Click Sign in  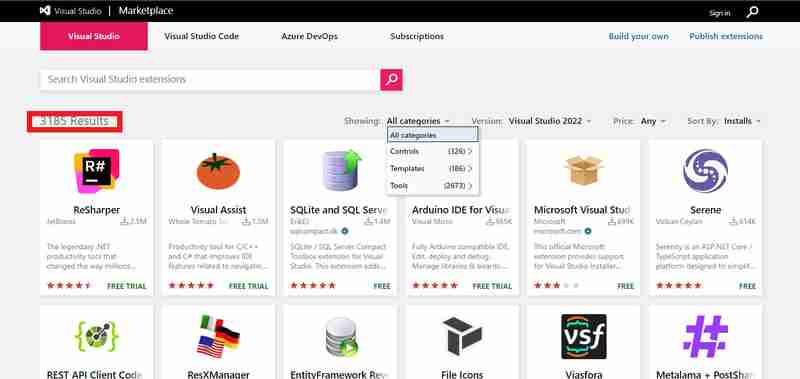tap(719, 13)
